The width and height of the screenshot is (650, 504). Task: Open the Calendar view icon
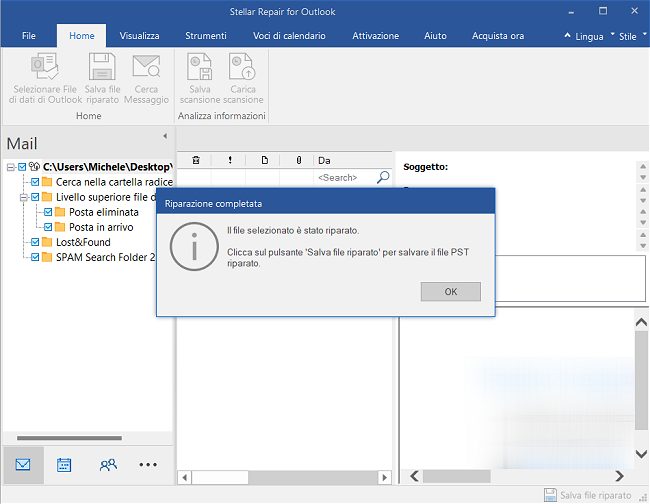click(x=64, y=465)
